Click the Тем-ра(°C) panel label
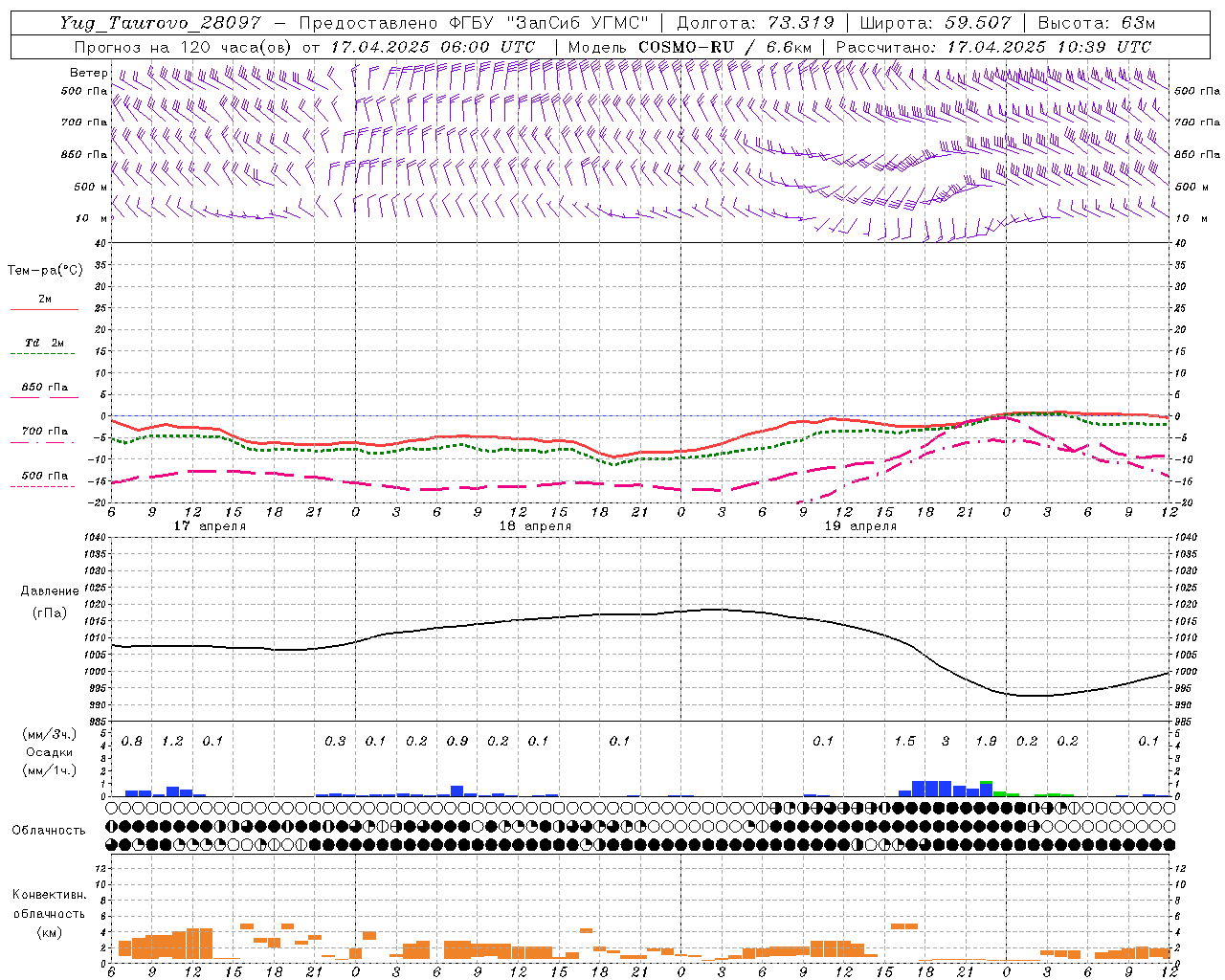The width and height of the screenshot is (1225, 980). coord(45,271)
